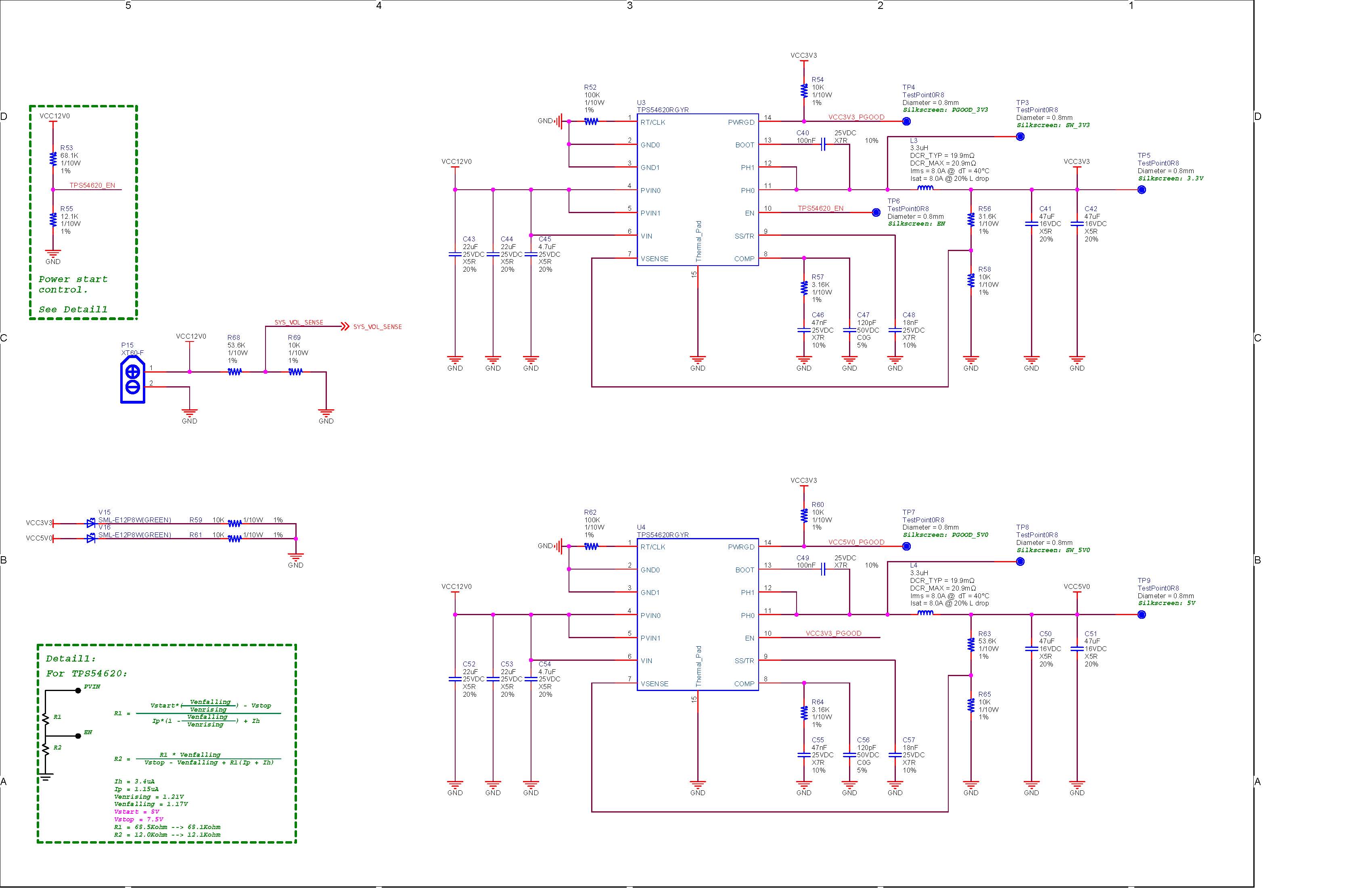The image size is (1372, 888).
Task: Select the V15 green LED symbol
Action: click(90, 524)
